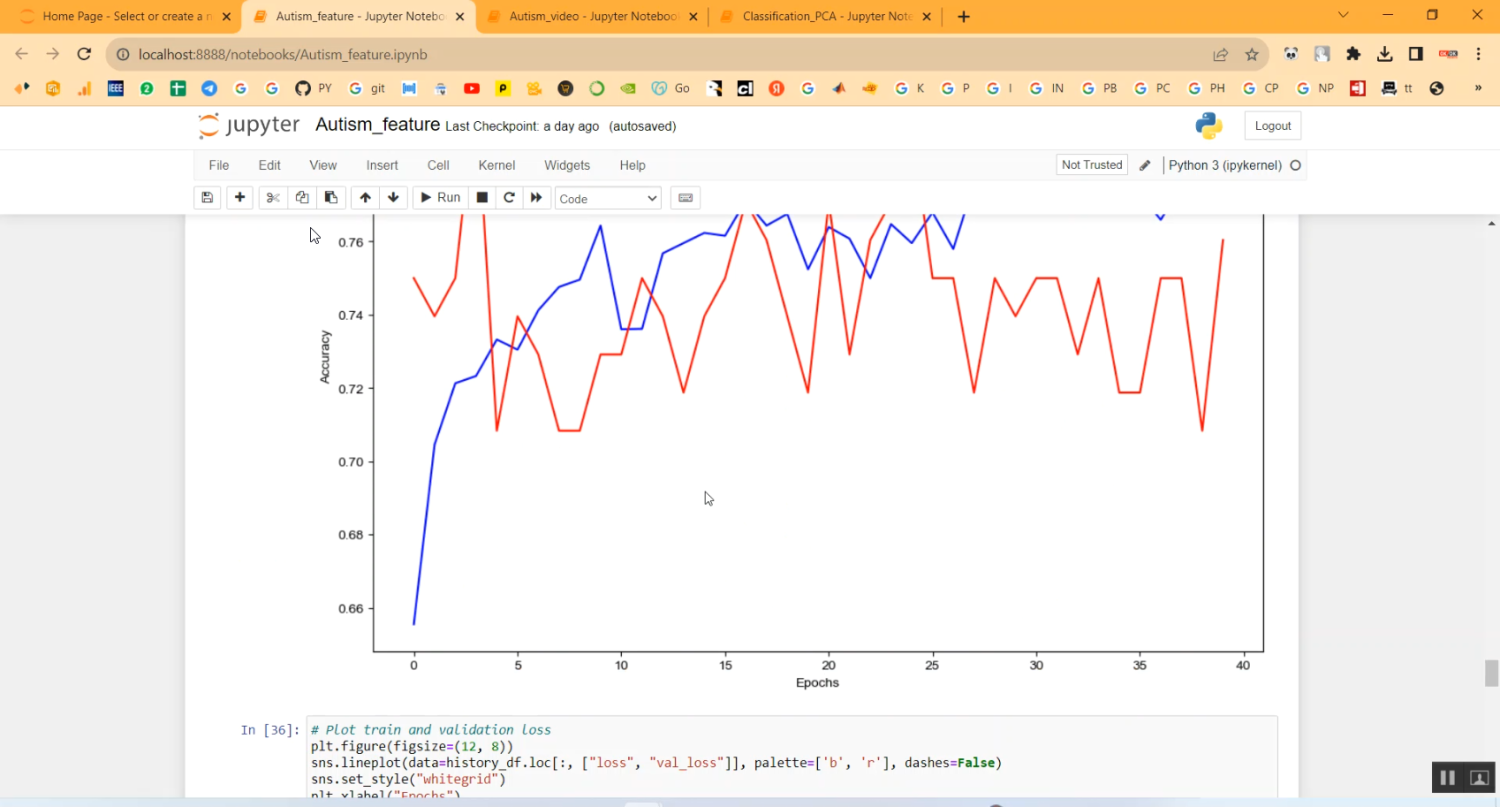Toggle the Not Trusted notebook indicator
Viewport: 1500px width, 807px height.
1091,165
